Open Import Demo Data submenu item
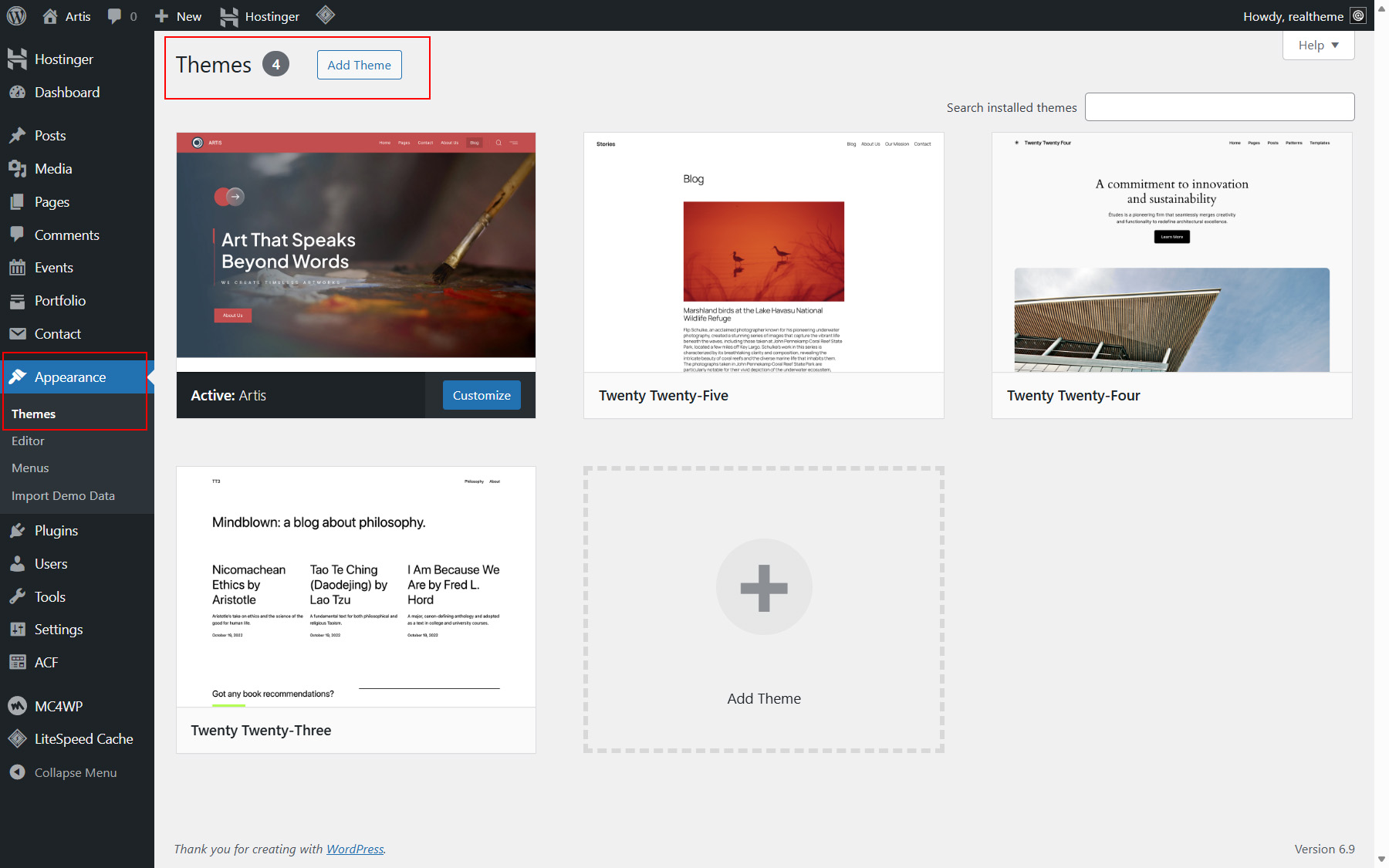Image resolution: width=1389 pixels, height=868 pixels. [x=63, y=496]
